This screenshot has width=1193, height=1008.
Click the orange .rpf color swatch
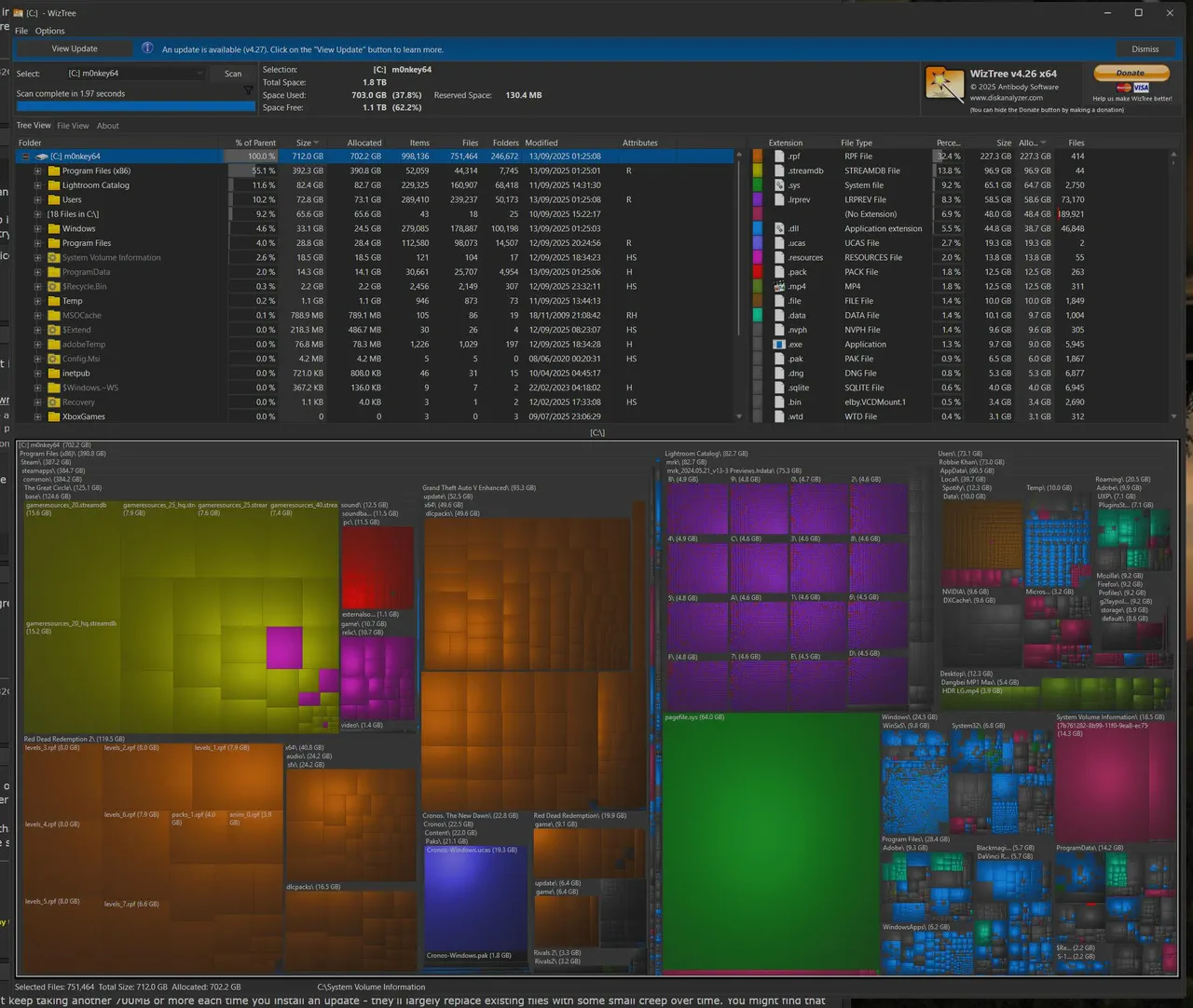[x=758, y=157]
